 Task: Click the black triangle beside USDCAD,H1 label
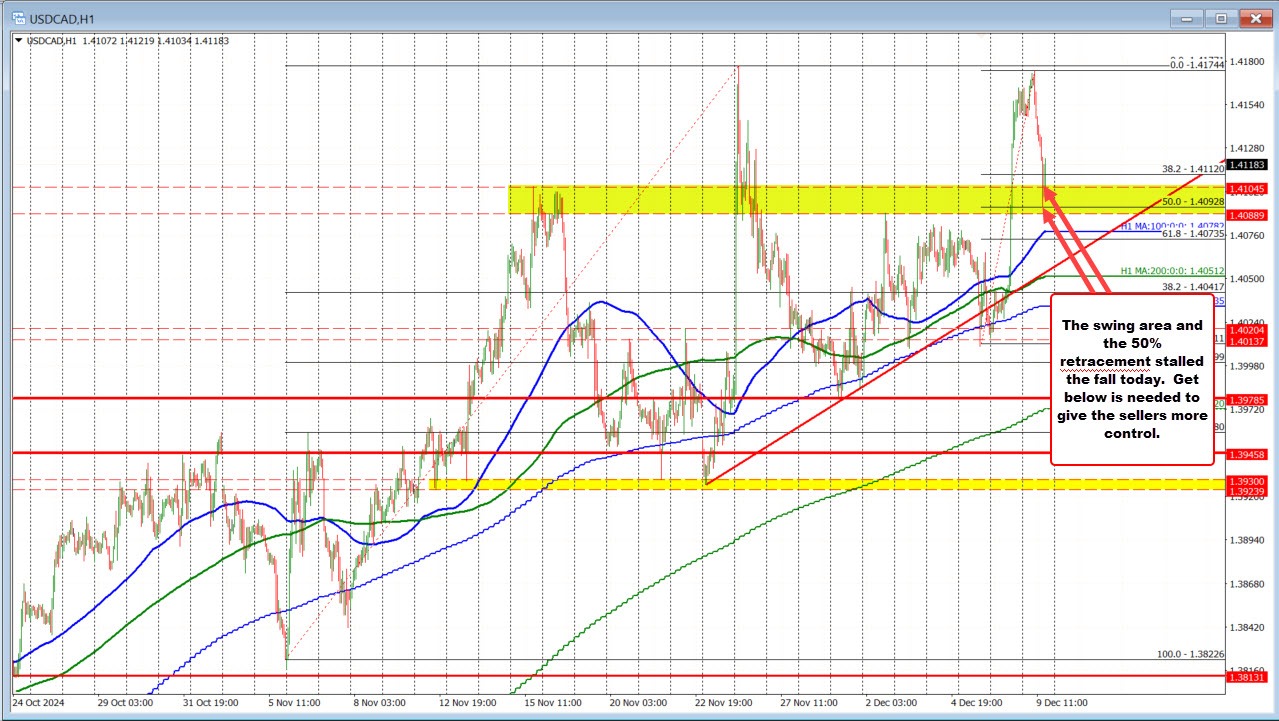point(17,41)
